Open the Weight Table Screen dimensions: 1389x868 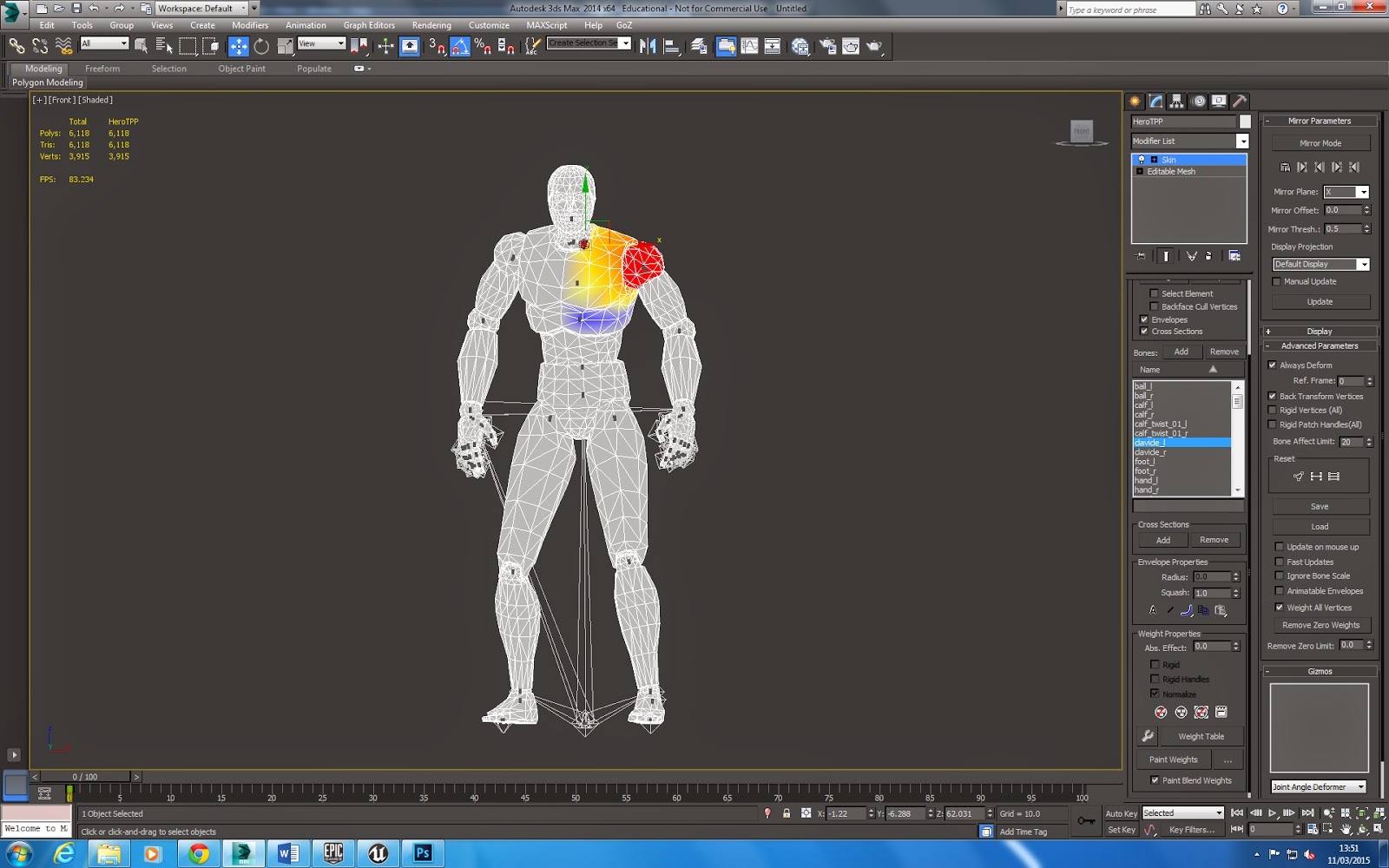pos(1201,736)
